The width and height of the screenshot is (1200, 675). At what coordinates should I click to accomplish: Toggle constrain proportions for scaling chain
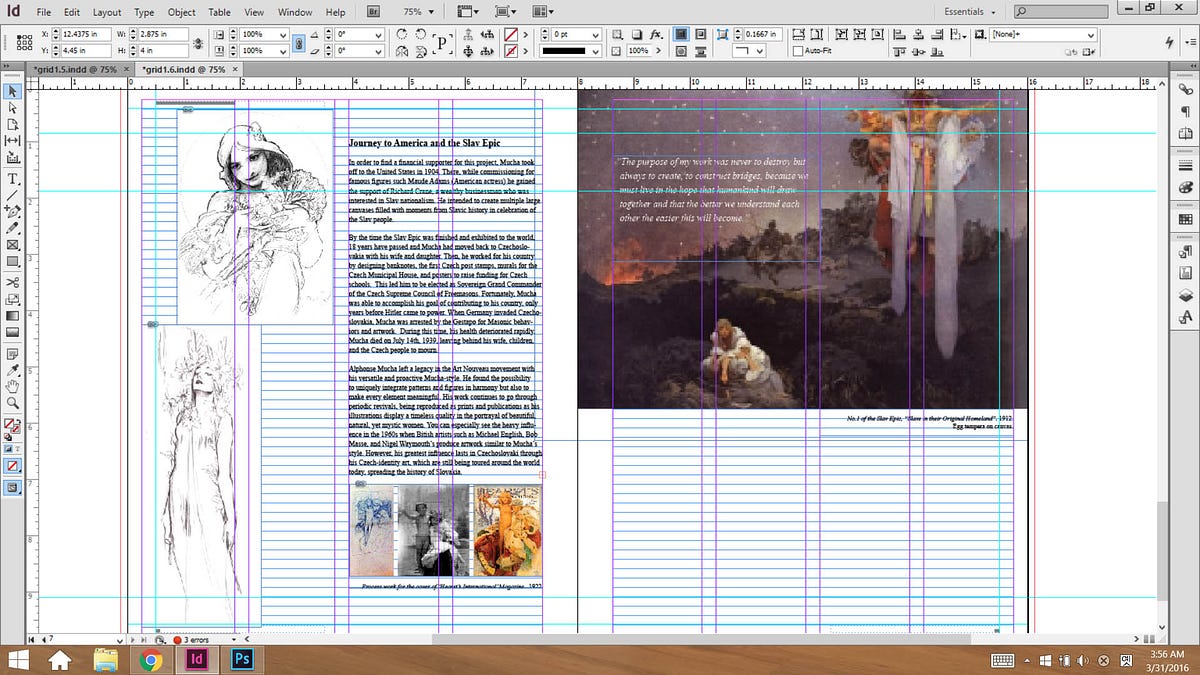tap(298, 42)
